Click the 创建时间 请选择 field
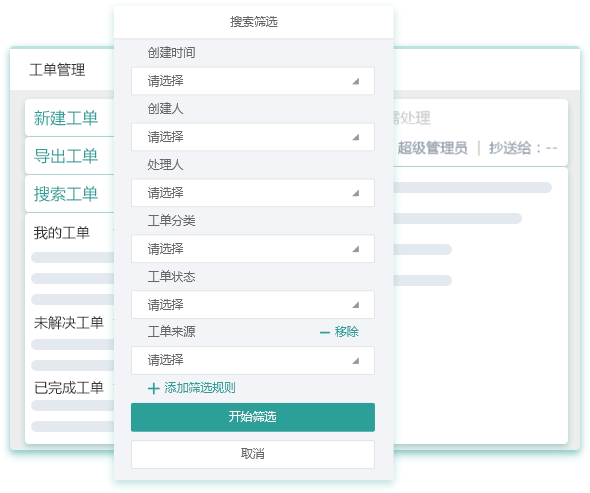 tap(253, 81)
